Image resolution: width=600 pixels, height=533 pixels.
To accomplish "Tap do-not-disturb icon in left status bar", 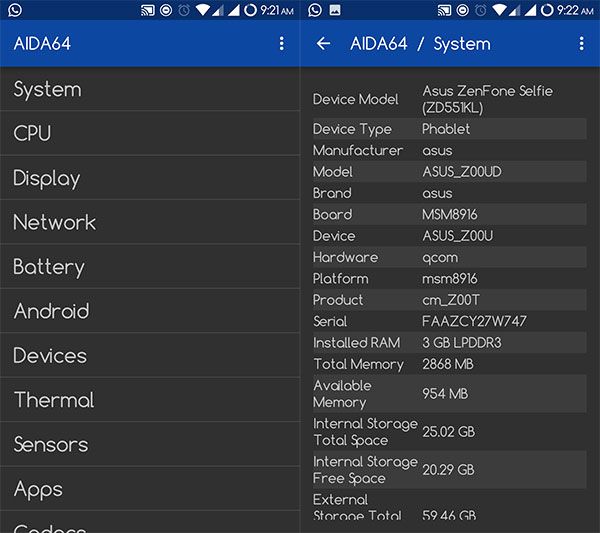I will (166, 10).
